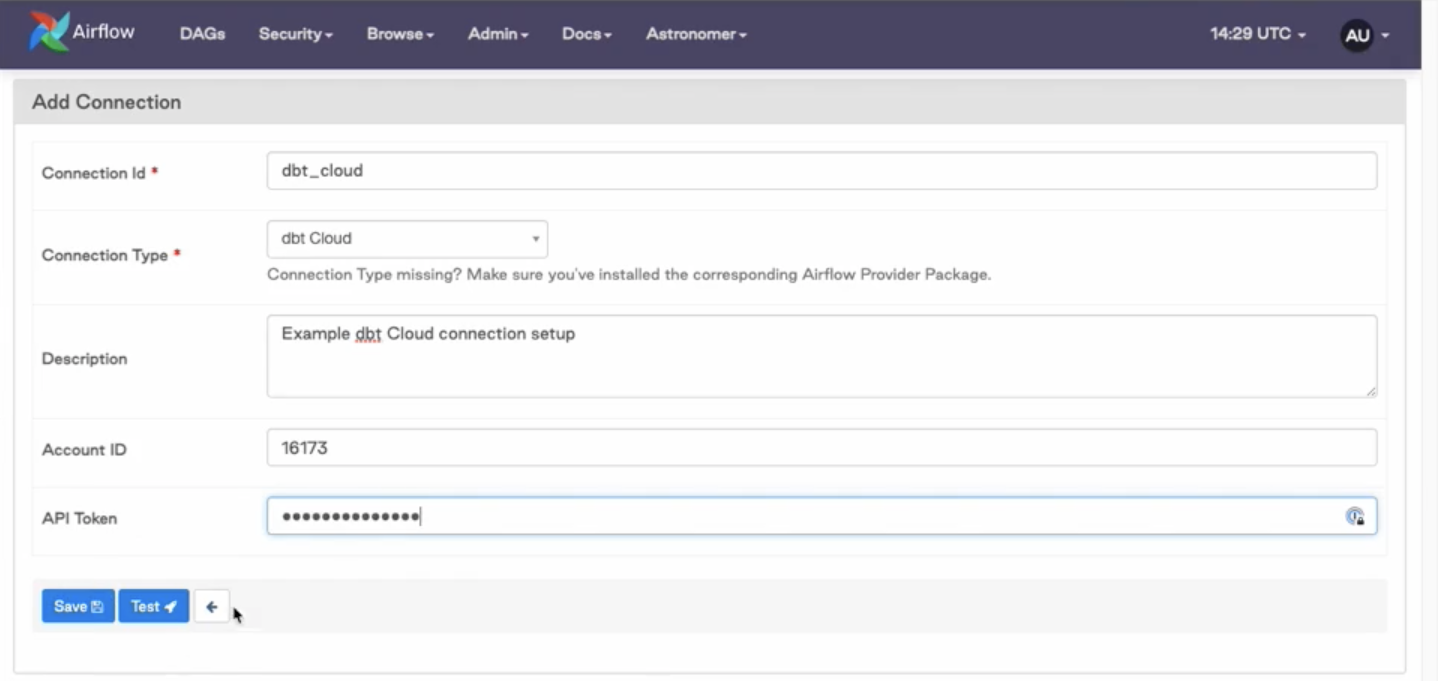Click the Airflow brand name text
The image size is (1438, 681).
103,31
